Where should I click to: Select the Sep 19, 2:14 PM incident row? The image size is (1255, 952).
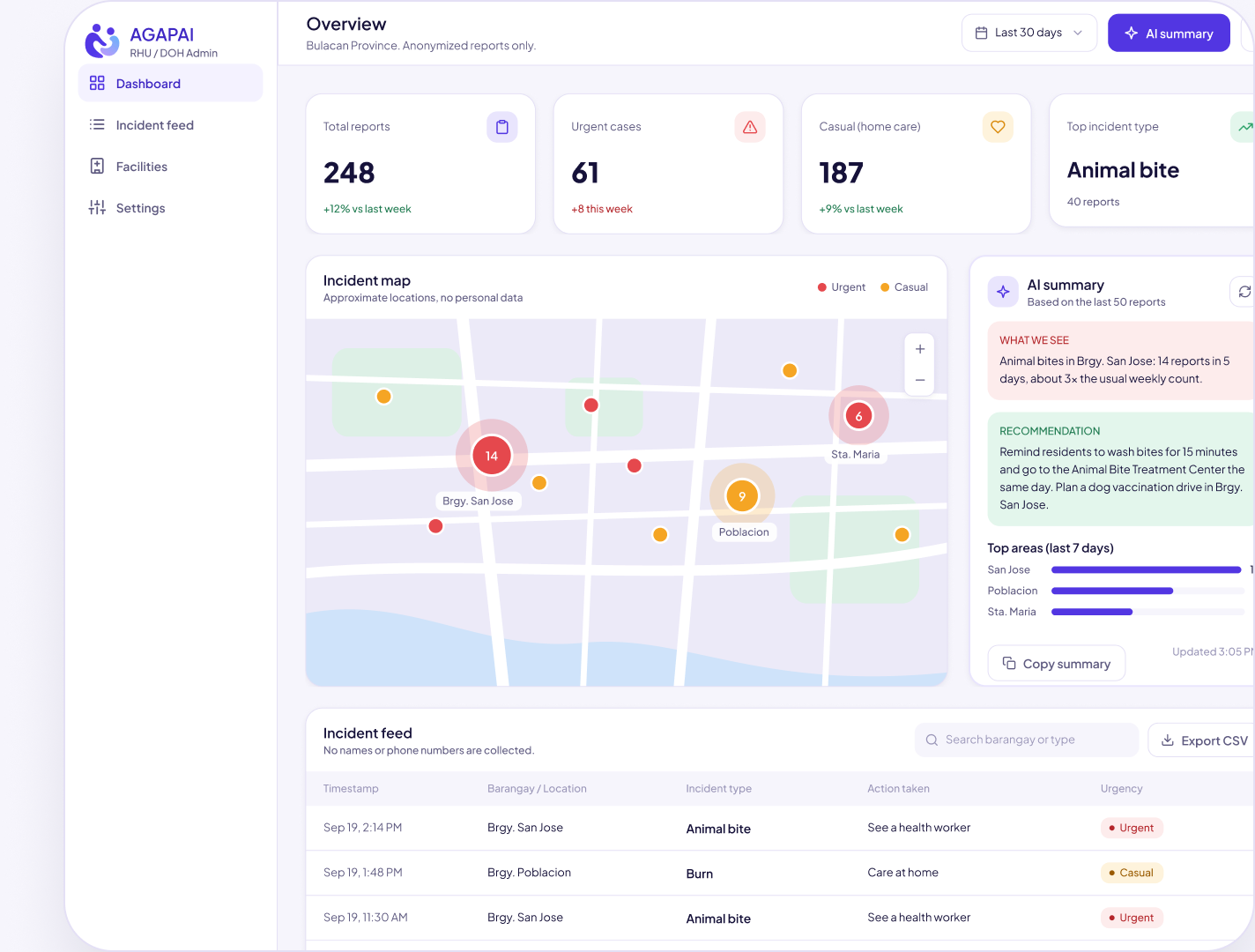point(780,828)
